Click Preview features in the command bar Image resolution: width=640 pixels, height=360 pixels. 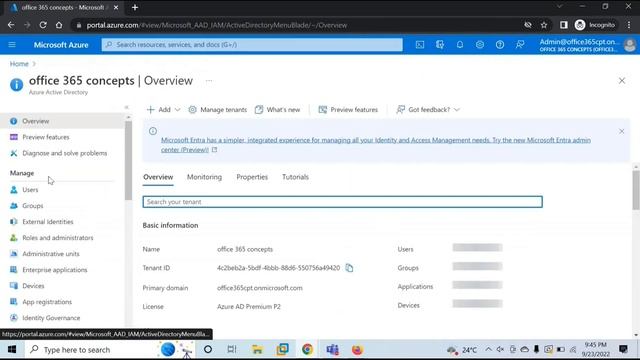[349, 110]
